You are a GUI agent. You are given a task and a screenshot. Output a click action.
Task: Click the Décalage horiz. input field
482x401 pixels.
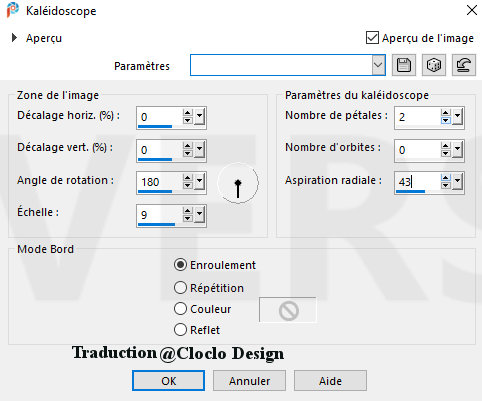[160, 117]
